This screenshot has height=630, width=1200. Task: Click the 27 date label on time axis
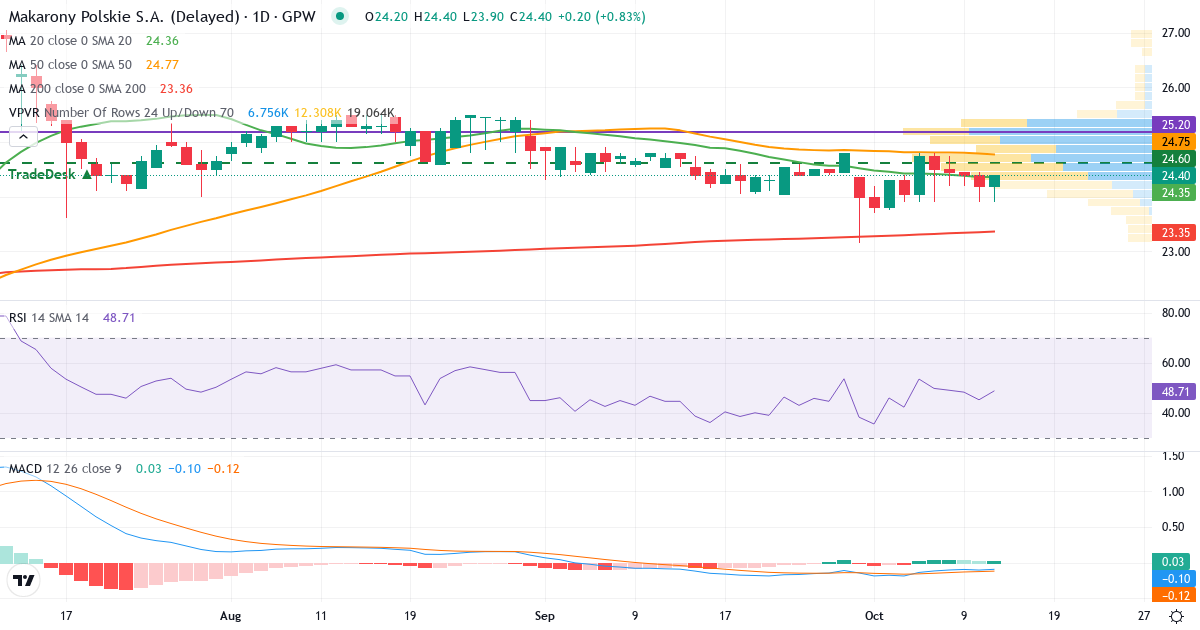click(1144, 616)
